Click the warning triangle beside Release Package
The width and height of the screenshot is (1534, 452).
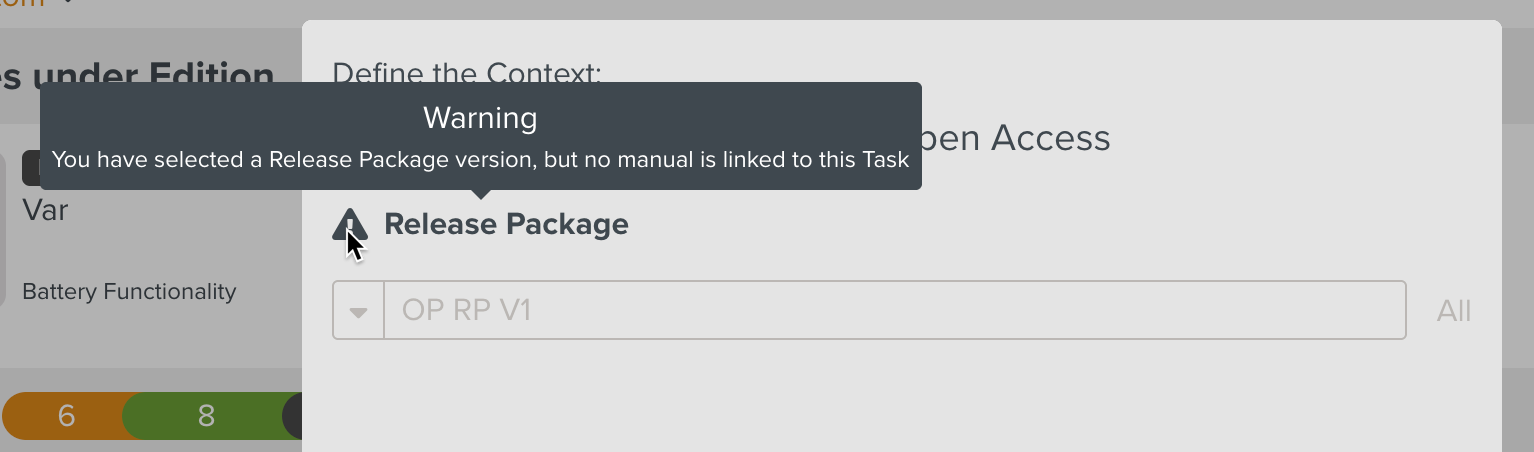point(350,225)
